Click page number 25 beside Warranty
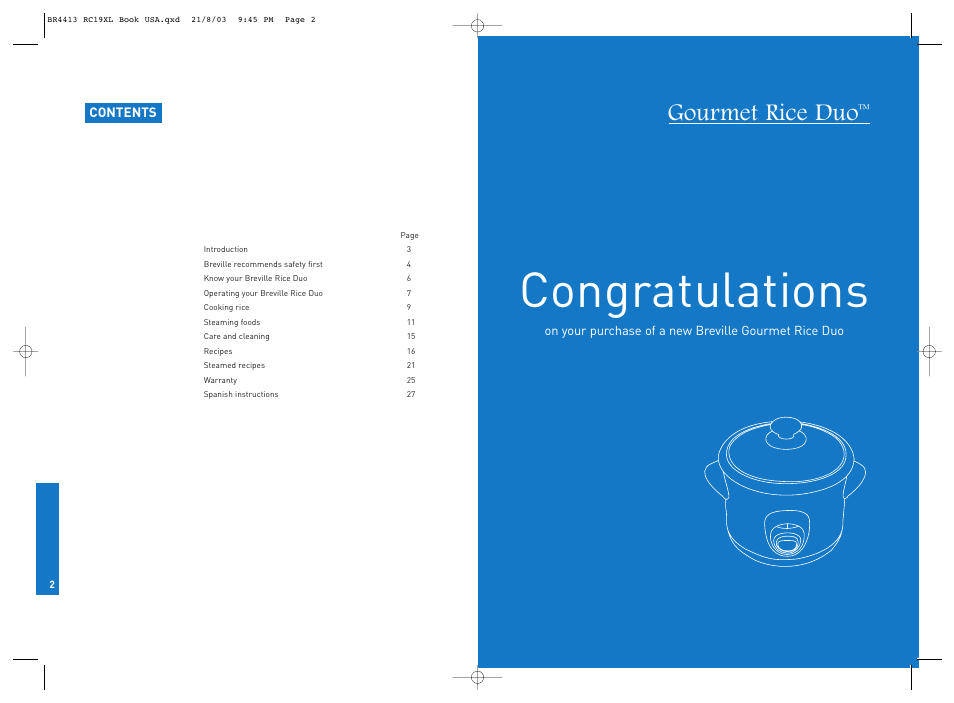Image resolution: width=954 pixels, height=703 pixels. (411, 380)
